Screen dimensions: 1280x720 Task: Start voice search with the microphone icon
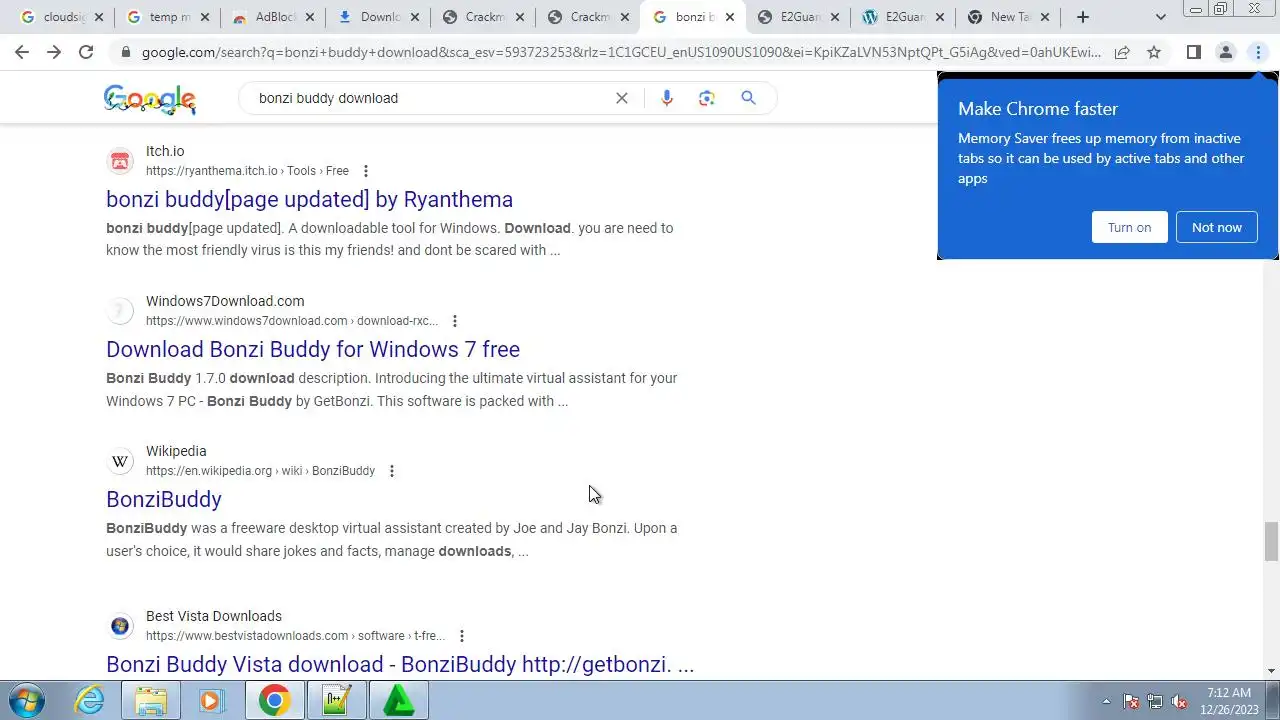pyautogui.click(x=667, y=98)
